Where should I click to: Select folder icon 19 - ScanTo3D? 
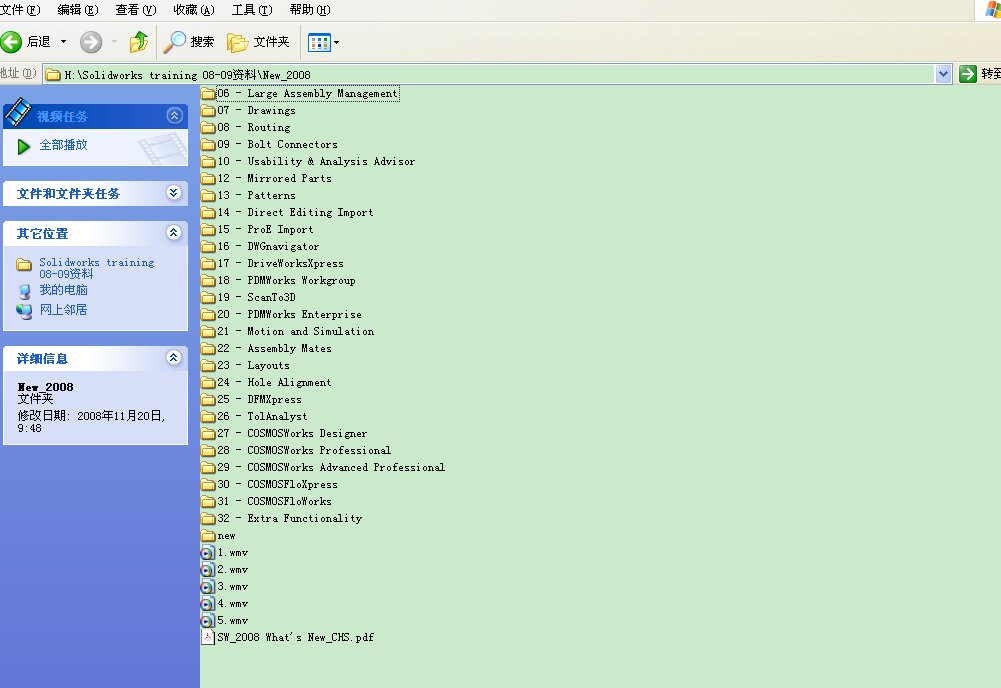[x=208, y=297]
